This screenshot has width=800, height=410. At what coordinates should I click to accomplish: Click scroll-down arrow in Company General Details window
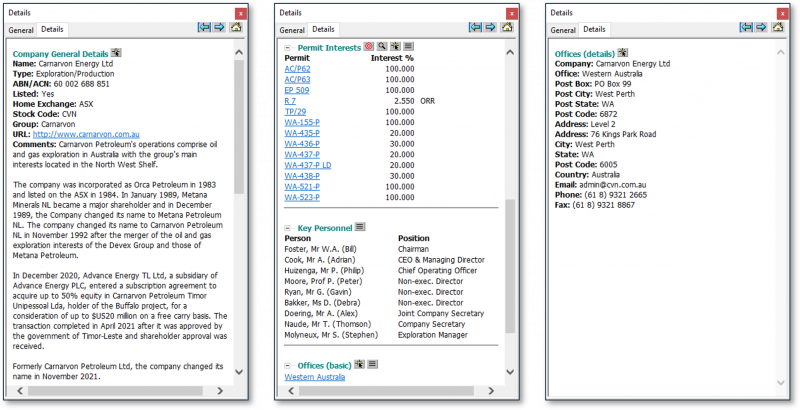click(x=239, y=372)
